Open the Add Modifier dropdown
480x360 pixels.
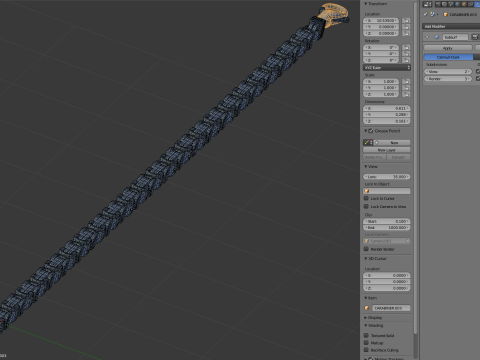451,26
